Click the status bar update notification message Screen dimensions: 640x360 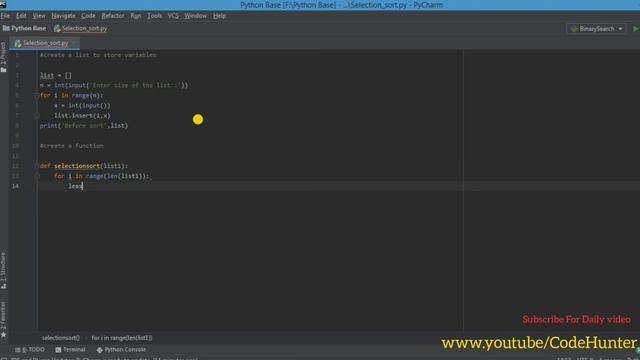coord(104,358)
